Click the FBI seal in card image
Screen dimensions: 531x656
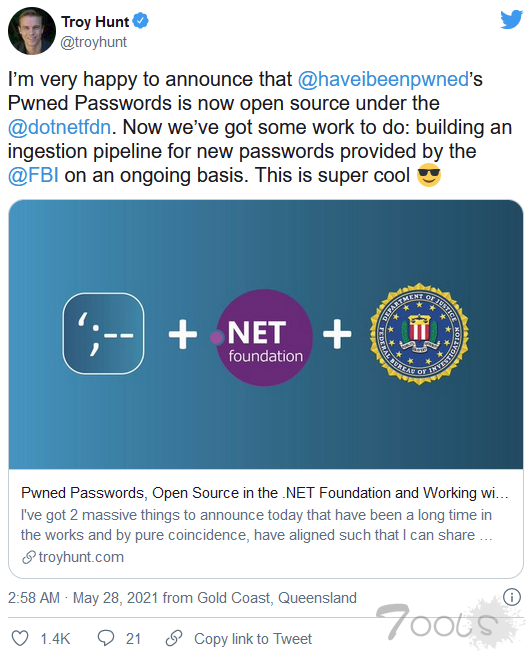pos(419,334)
